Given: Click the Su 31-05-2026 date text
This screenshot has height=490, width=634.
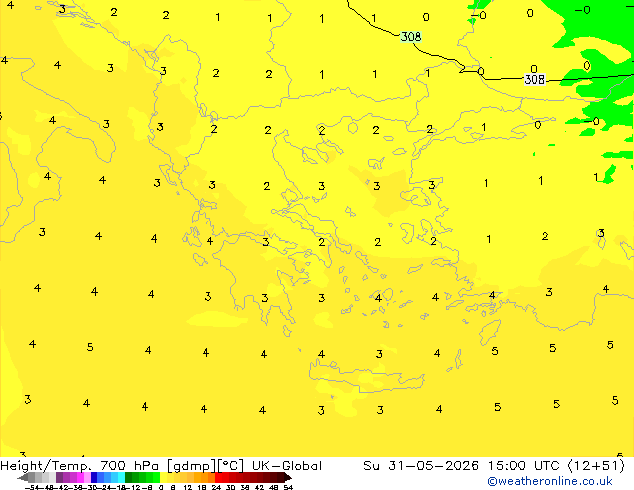Looking at the screenshot, I should click(421, 466).
